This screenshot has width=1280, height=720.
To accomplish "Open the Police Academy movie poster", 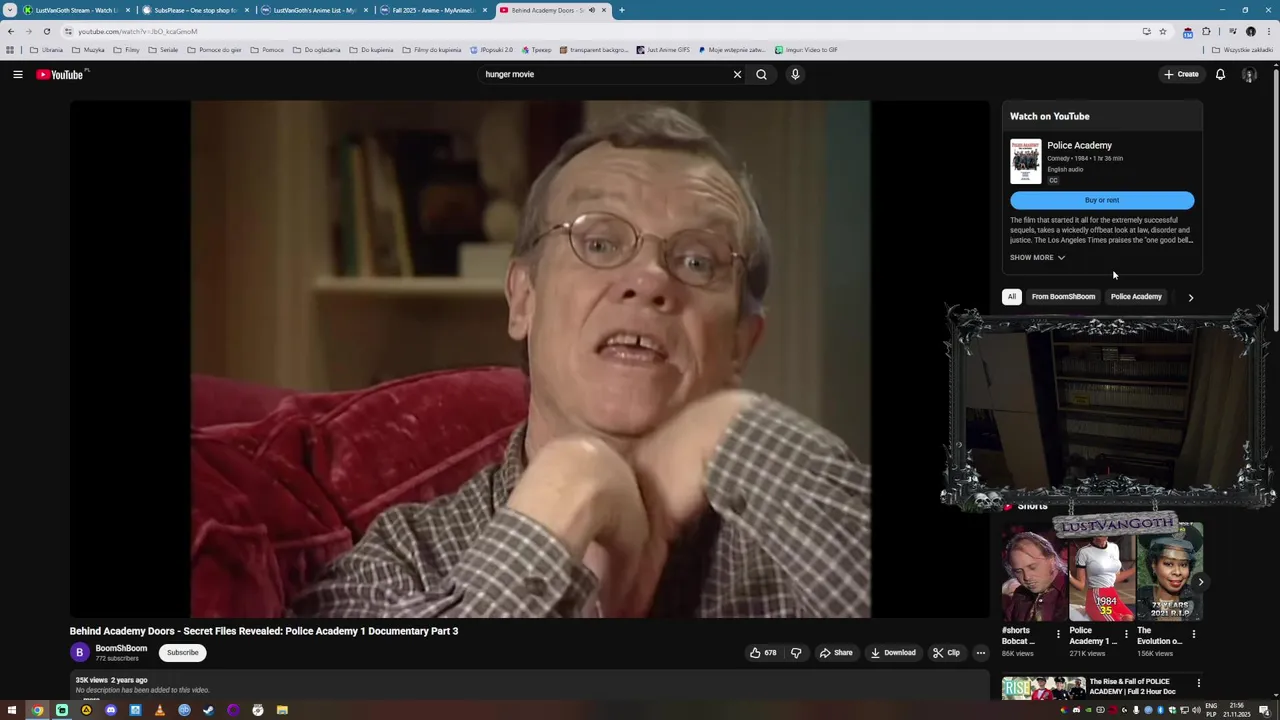I will click(1025, 161).
